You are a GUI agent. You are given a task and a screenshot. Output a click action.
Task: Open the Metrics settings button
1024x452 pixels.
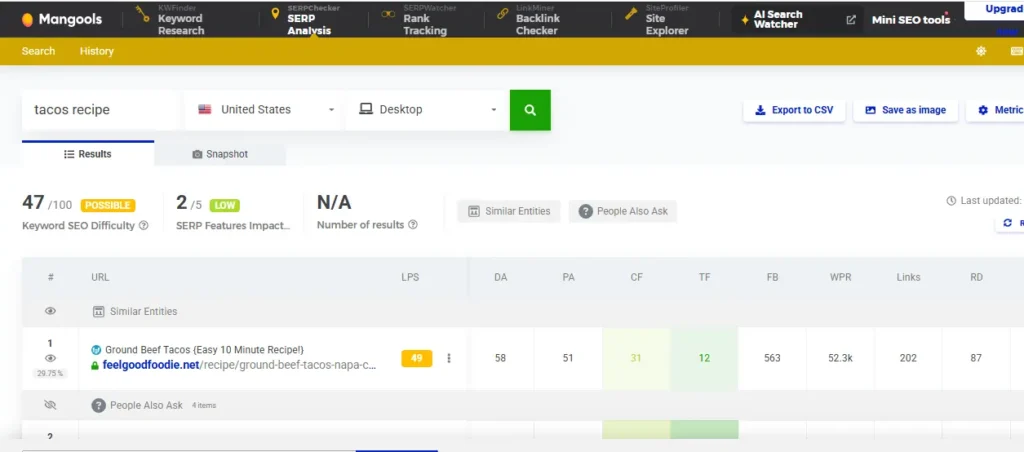point(995,110)
